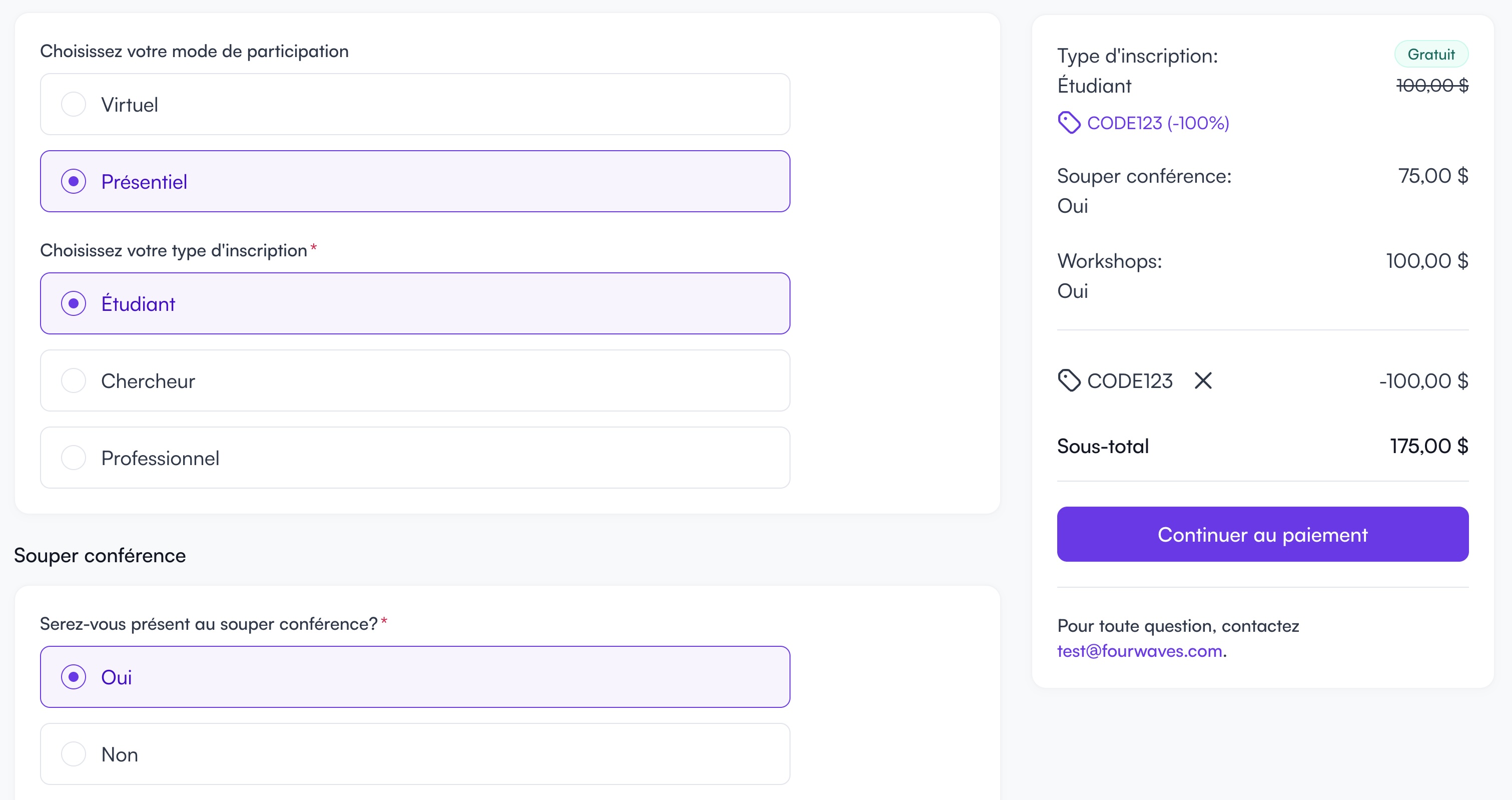Click the struck-through 100,00 $ price
Image resolution: width=1512 pixels, height=800 pixels.
tap(1431, 86)
